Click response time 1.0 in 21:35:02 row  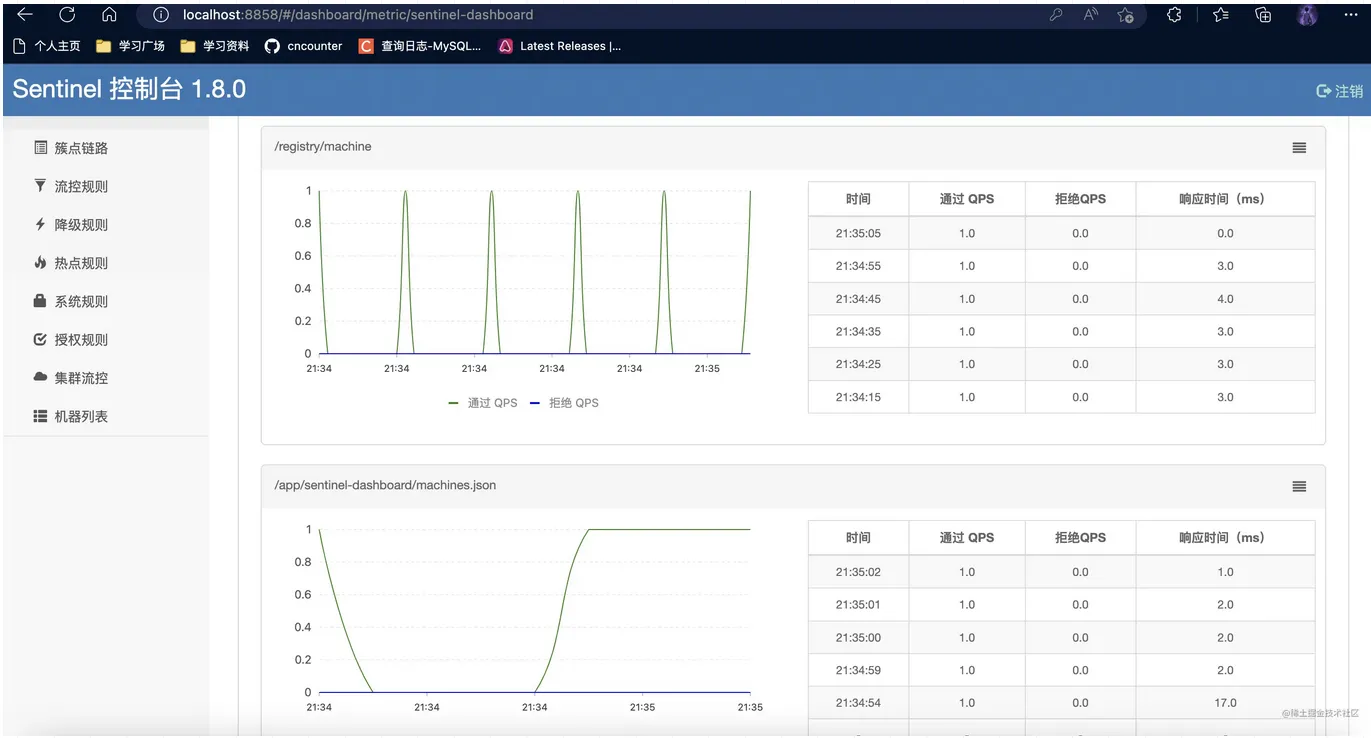point(1225,572)
